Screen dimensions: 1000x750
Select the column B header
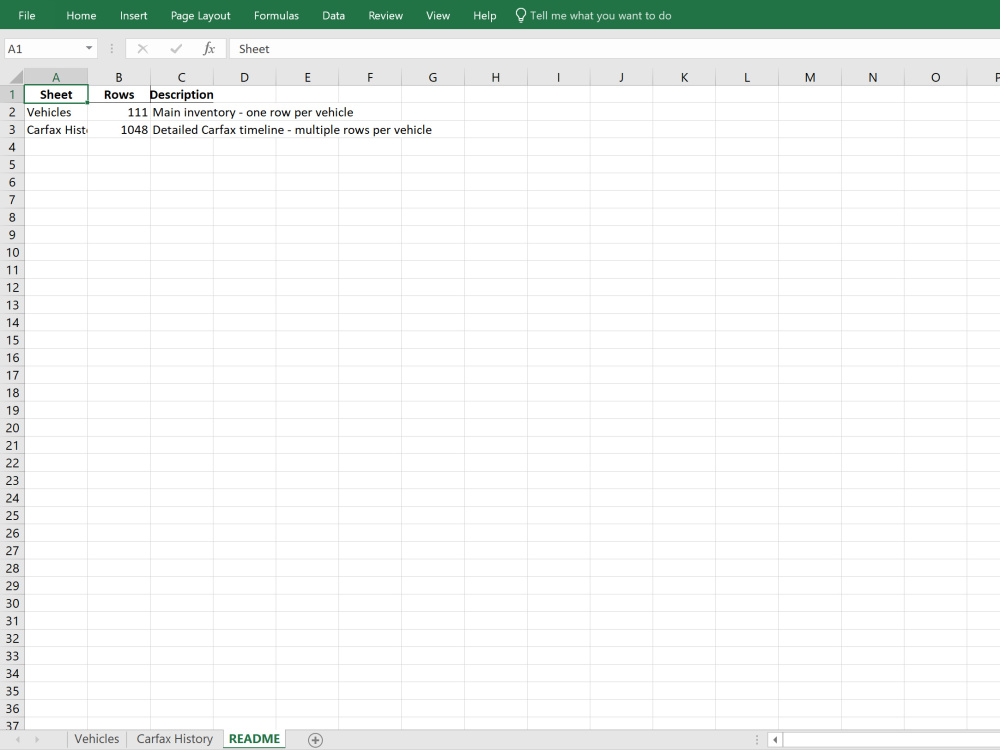click(119, 77)
